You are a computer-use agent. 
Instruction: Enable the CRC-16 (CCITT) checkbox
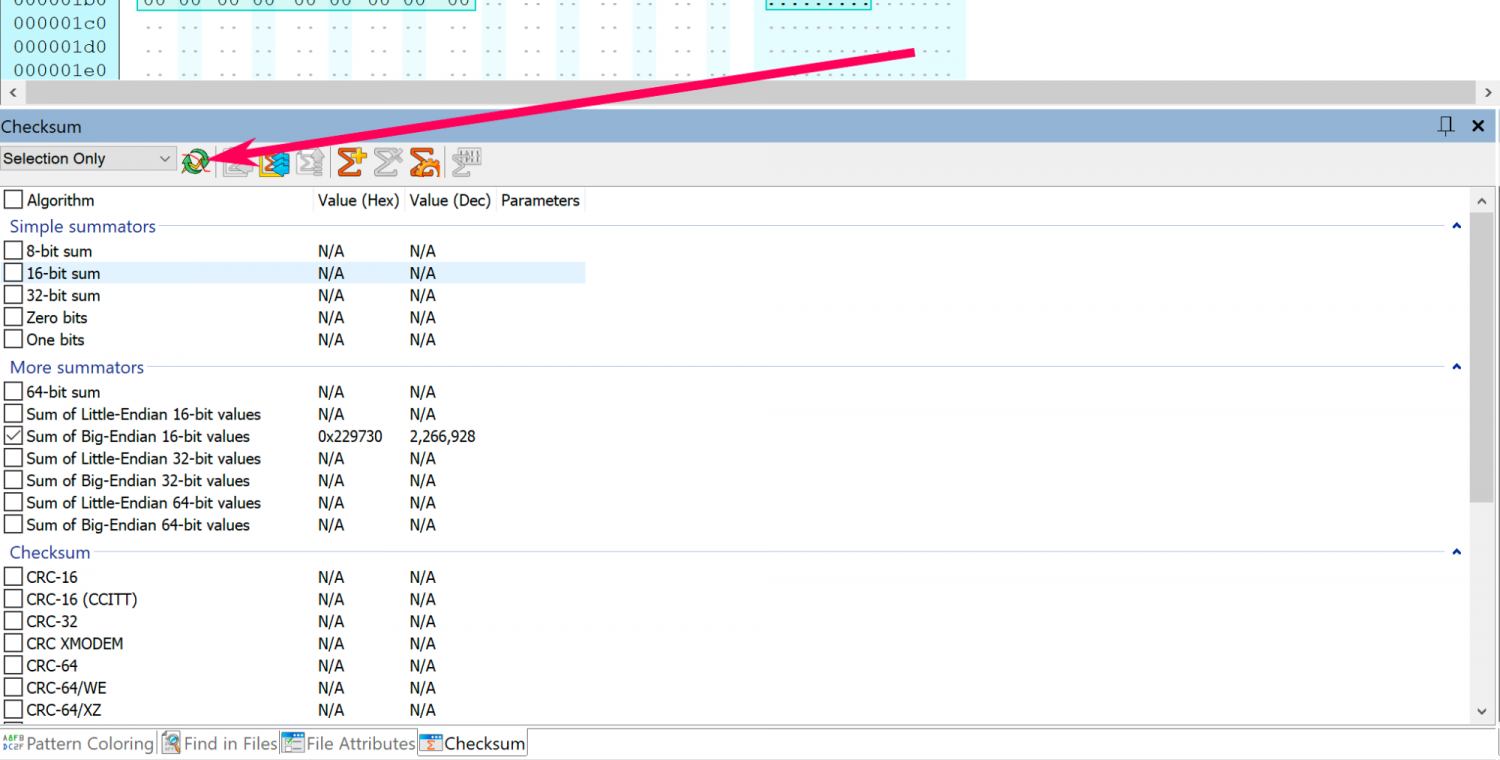pos(13,599)
